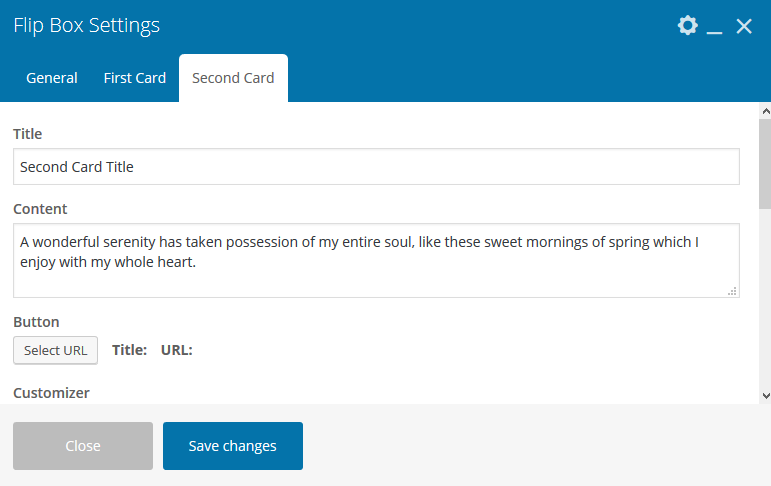The image size is (771, 486).
Task: Open the First Card tab
Action: [135, 78]
